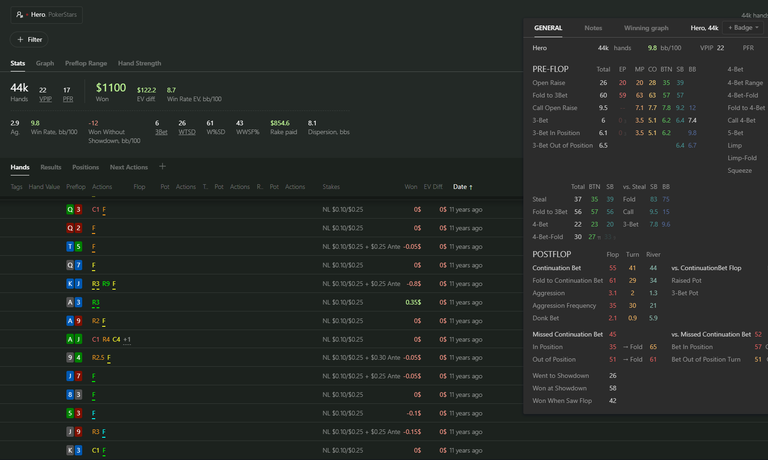Screen dimensions: 768x460
Task: Select the 53 hand row cards
Action: 74,413
